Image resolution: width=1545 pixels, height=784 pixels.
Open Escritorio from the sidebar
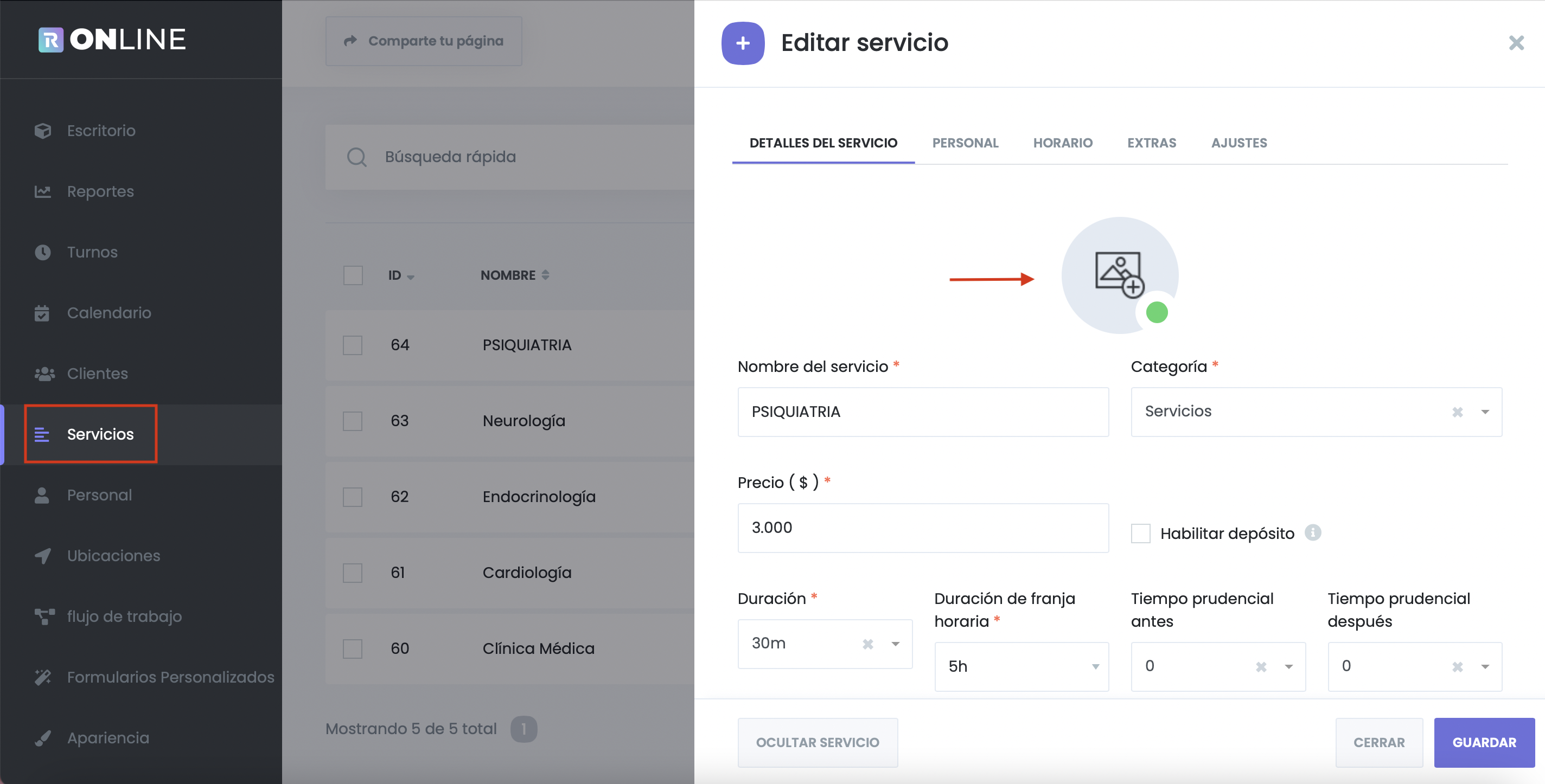(101, 131)
